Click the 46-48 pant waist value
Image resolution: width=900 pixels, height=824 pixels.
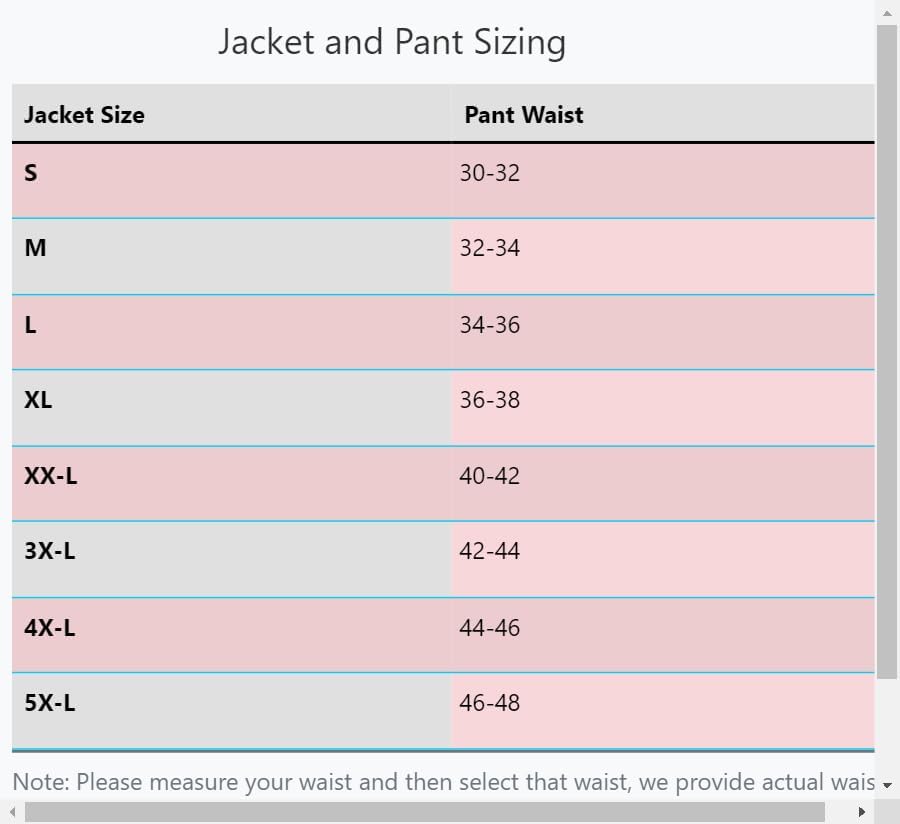(490, 702)
